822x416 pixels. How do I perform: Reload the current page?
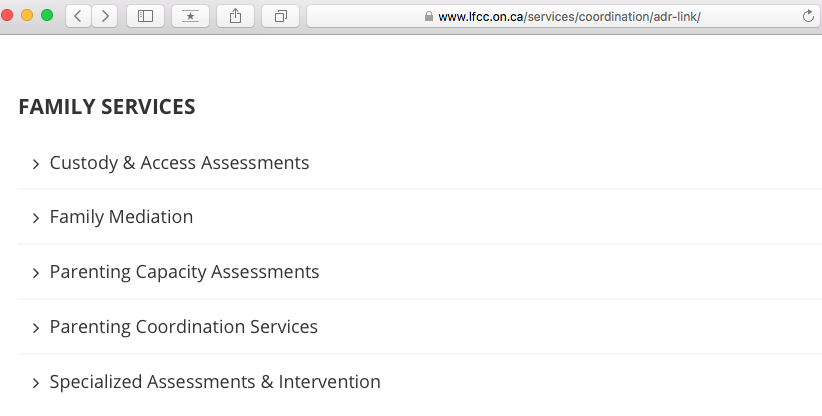[808, 16]
